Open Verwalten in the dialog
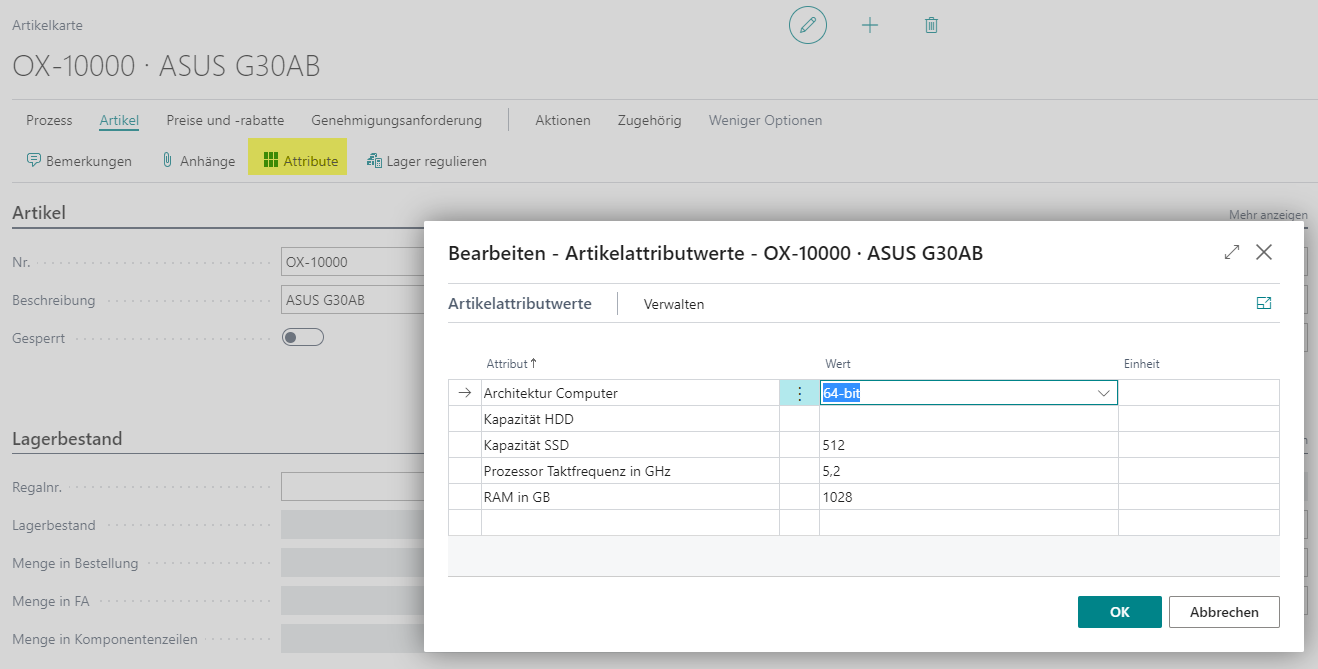Screen dimensions: 1318x669 [674, 304]
